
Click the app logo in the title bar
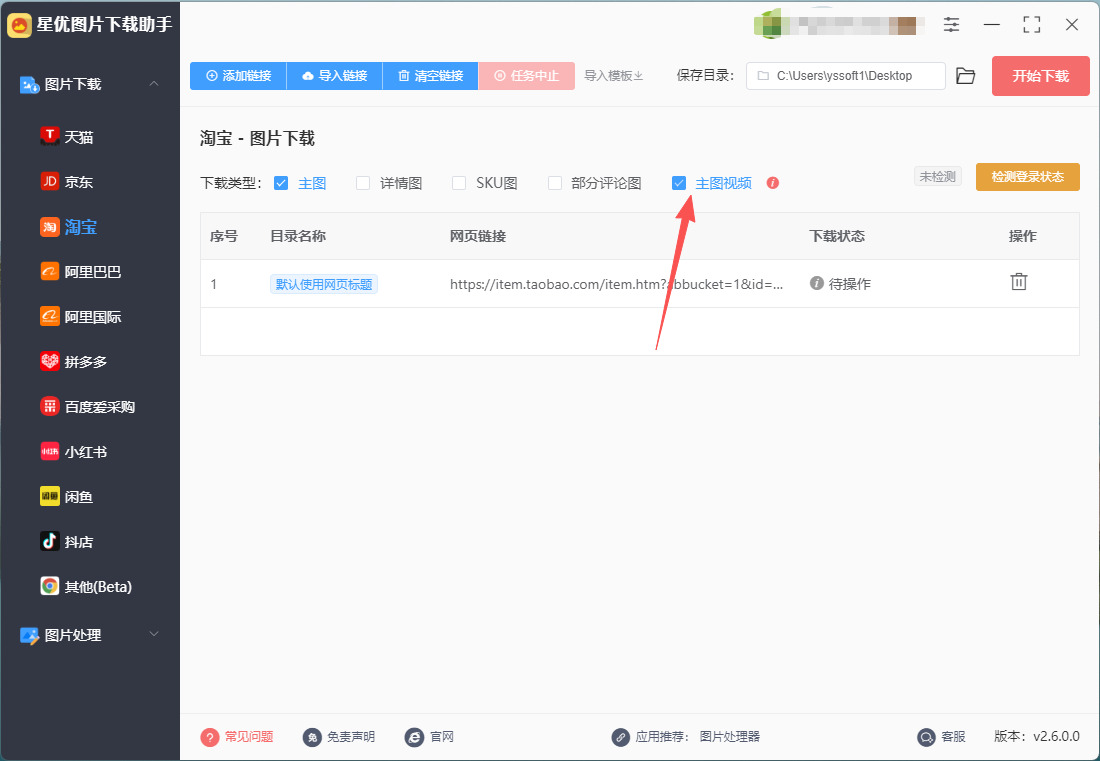point(19,25)
